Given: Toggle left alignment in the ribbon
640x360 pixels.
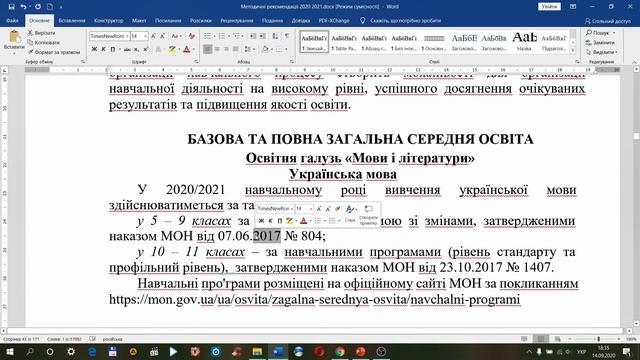Looking at the screenshot, I should (207, 49).
